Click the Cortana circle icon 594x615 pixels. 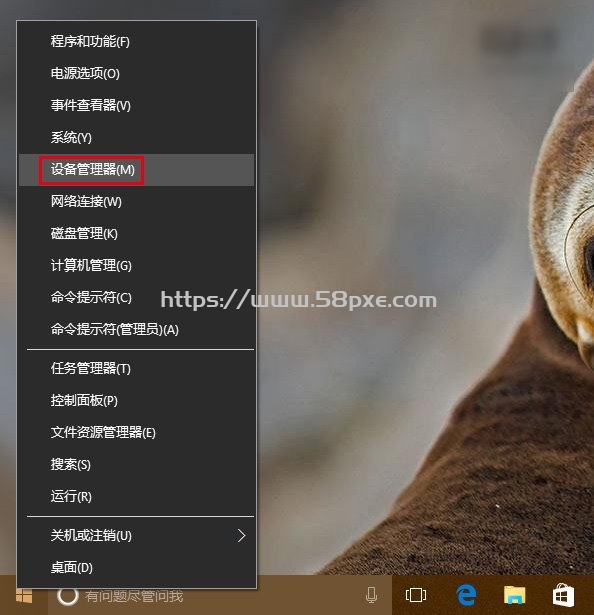coord(67,596)
